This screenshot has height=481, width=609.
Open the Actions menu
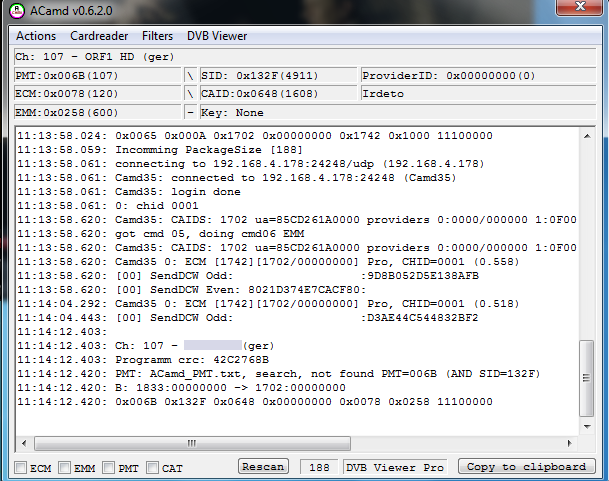click(x=36, y=36)
